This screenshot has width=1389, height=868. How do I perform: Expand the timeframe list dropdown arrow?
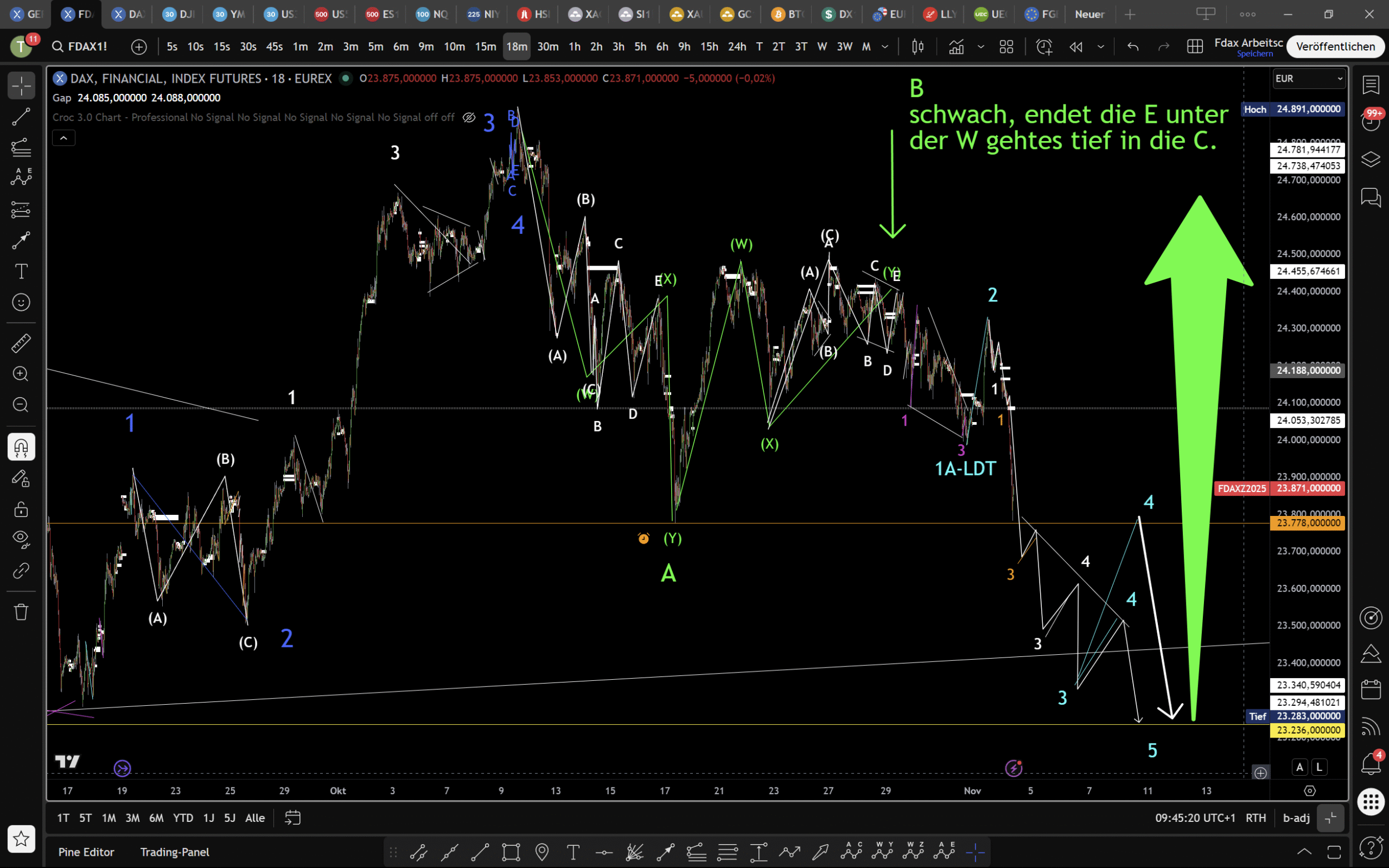[x=885, y=47]
